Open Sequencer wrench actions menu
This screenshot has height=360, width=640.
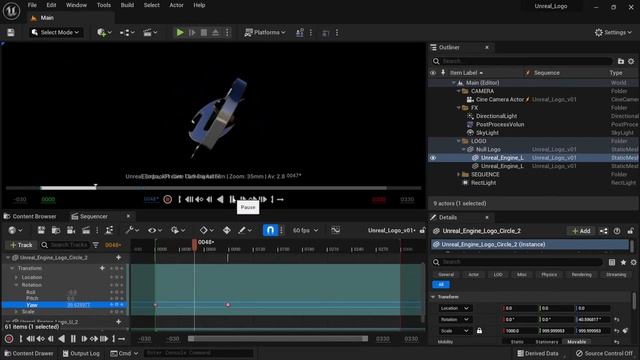(132, 231)
